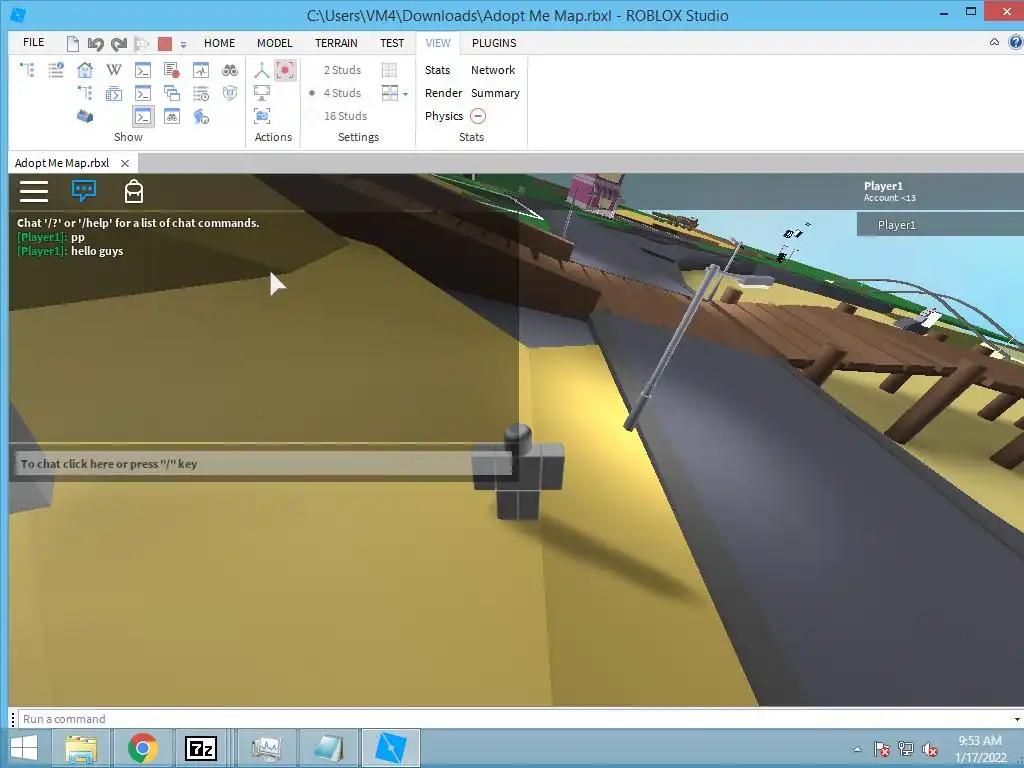Viewport: 1024px width, 768px height.
Task: Click the muted volume tray icon
Action: [929, 749]
